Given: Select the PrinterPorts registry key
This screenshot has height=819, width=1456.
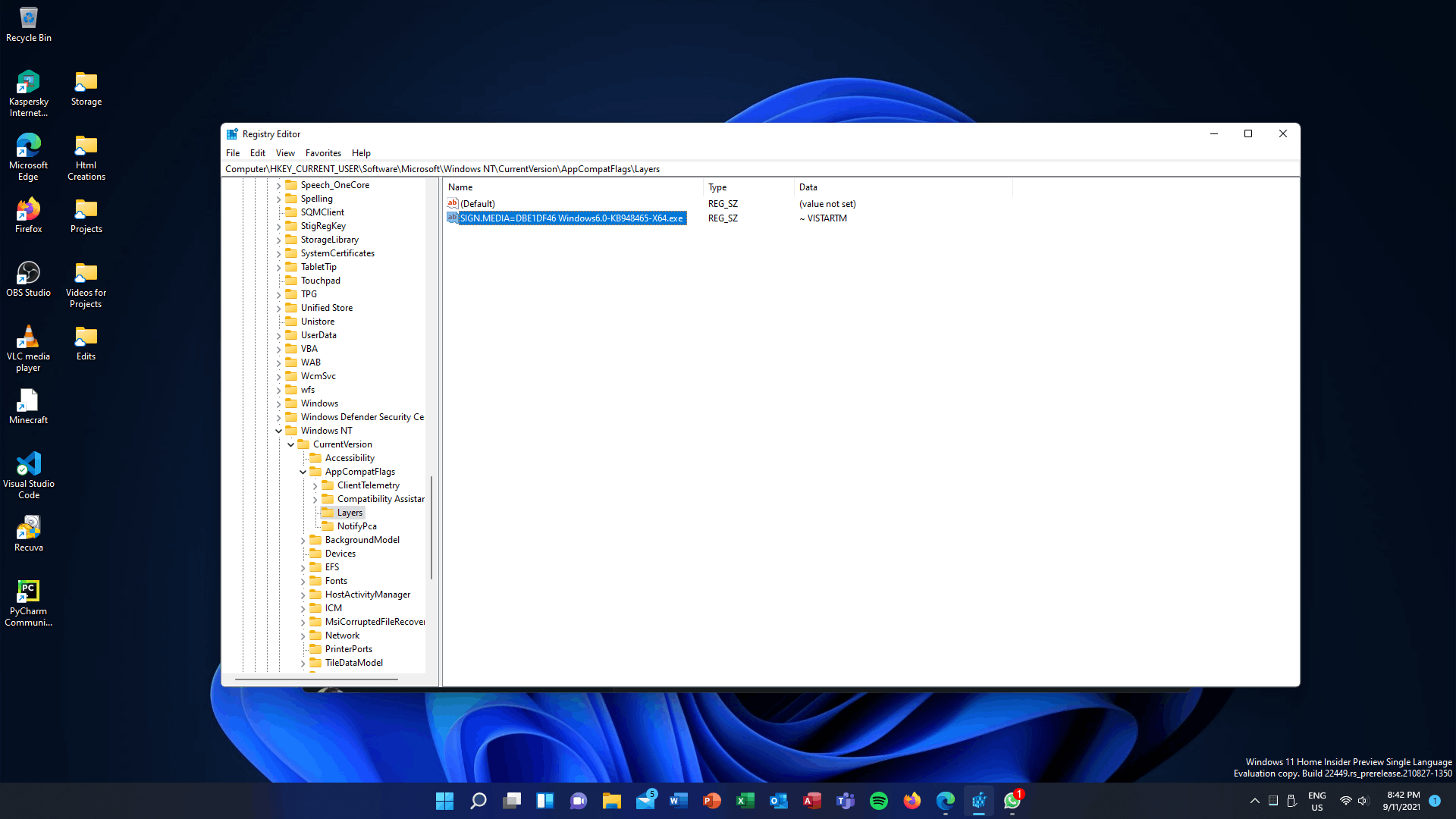Looking at the screenshot, I should (x=348, y=649).
